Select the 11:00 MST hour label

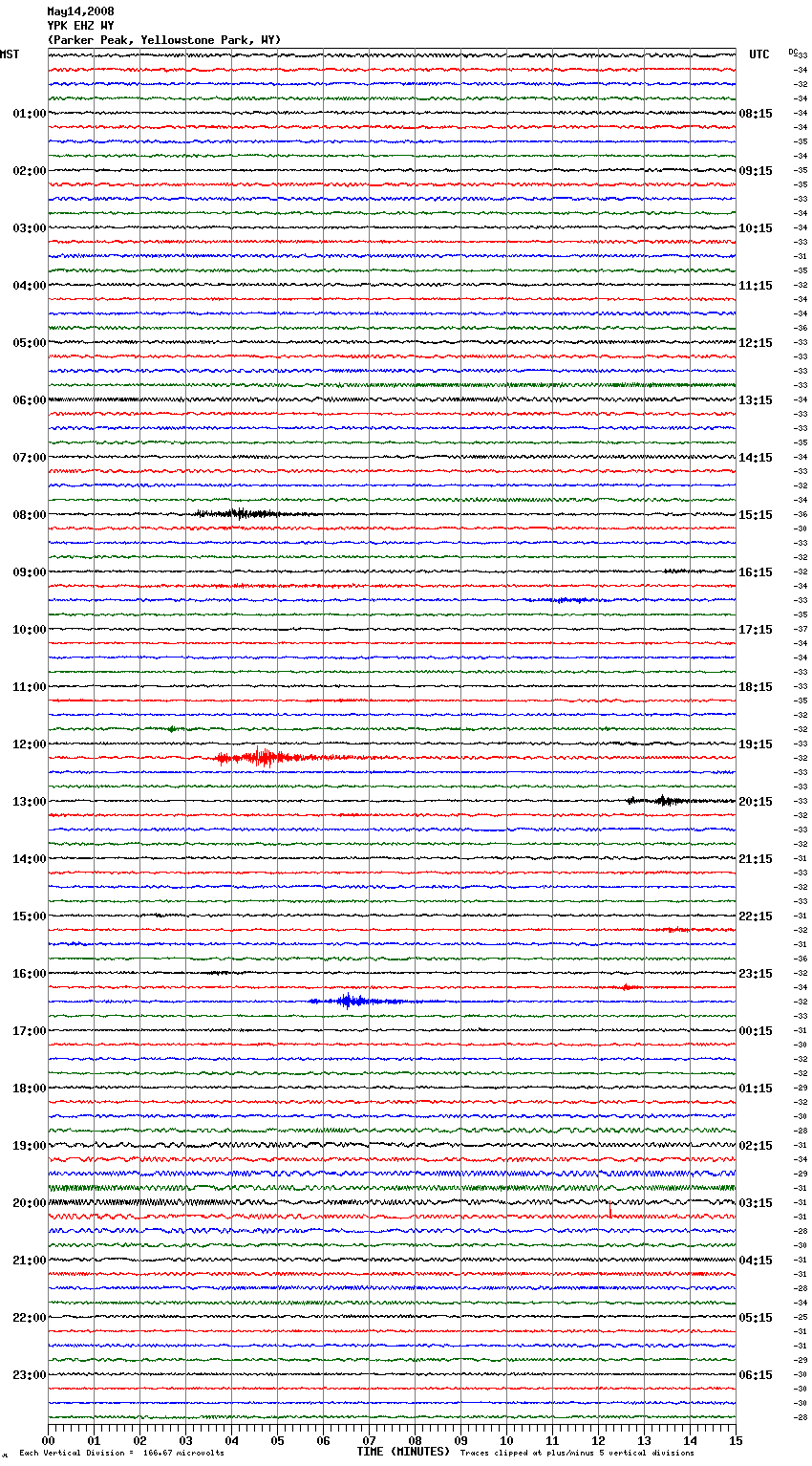pyautogui.click(x=30, y=687)
